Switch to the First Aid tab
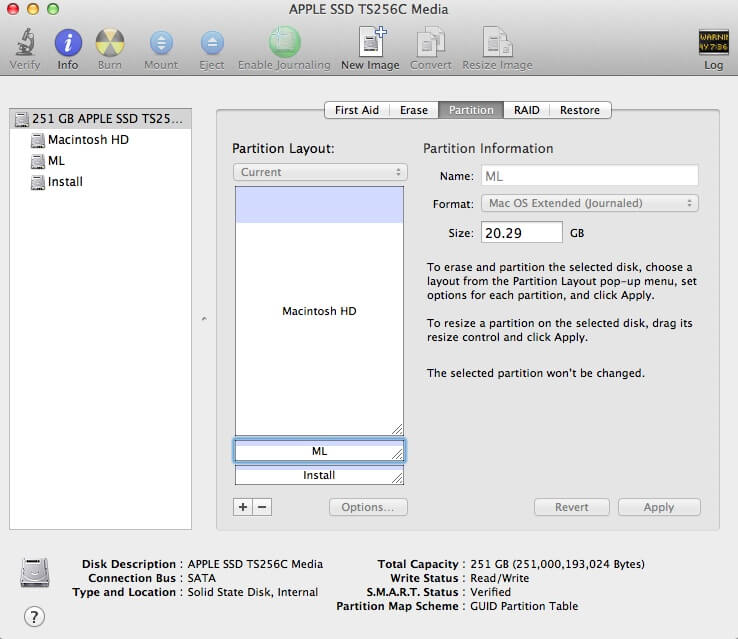Screen dimensions: 738x639 (357, 110)
